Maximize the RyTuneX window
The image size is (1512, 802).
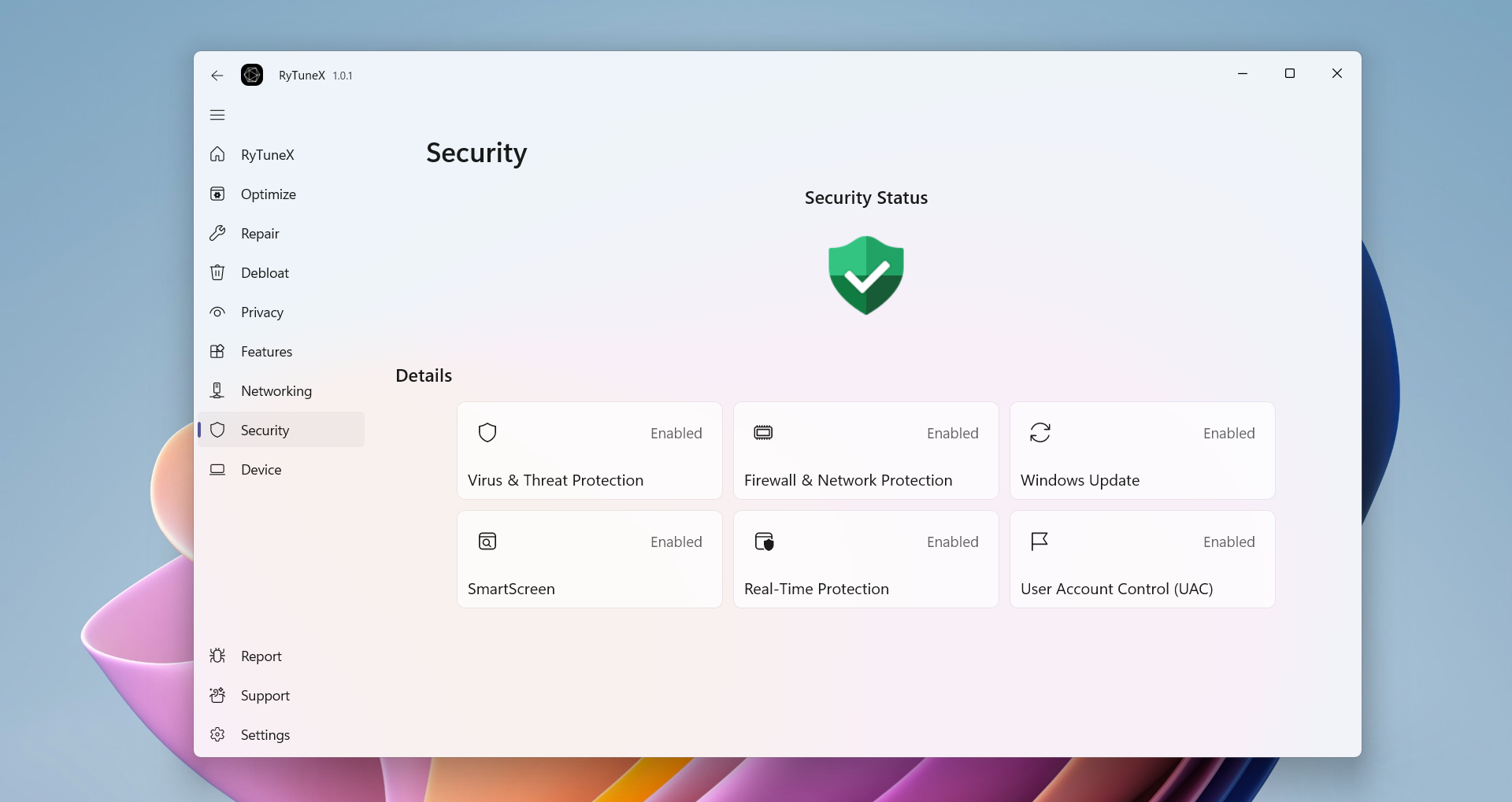click(1290, 73)
